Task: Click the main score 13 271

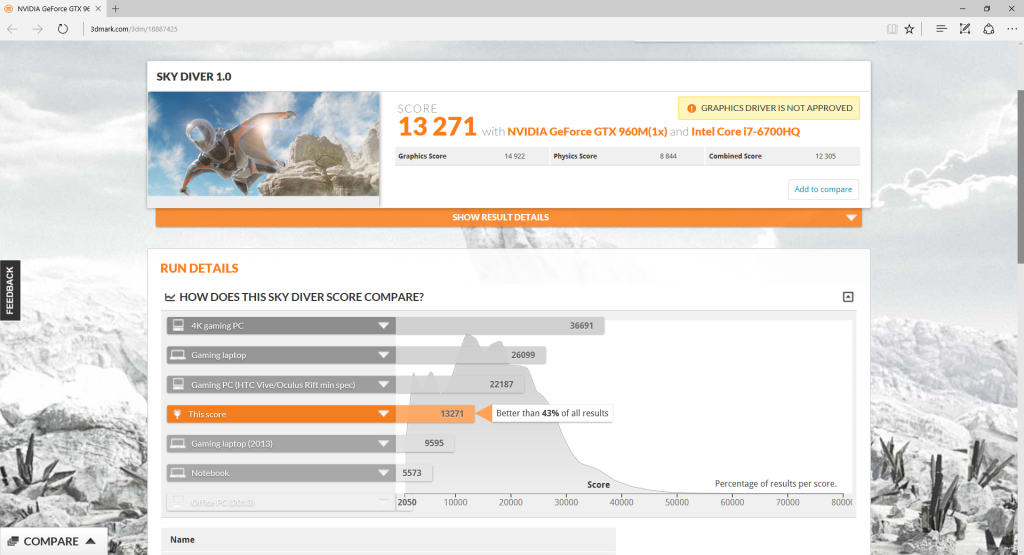Action: pyautogui.click(x=437, y=127)
